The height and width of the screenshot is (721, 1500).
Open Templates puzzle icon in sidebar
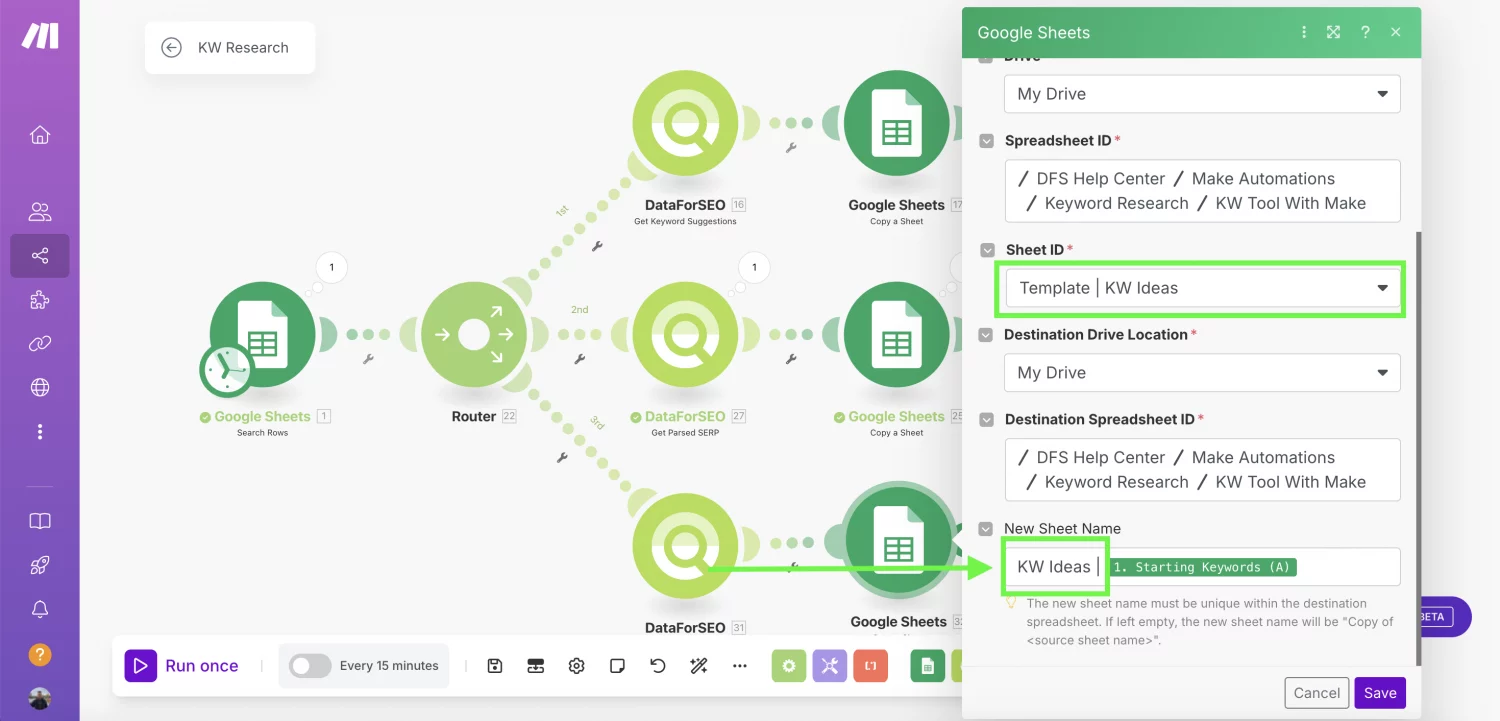40,300
